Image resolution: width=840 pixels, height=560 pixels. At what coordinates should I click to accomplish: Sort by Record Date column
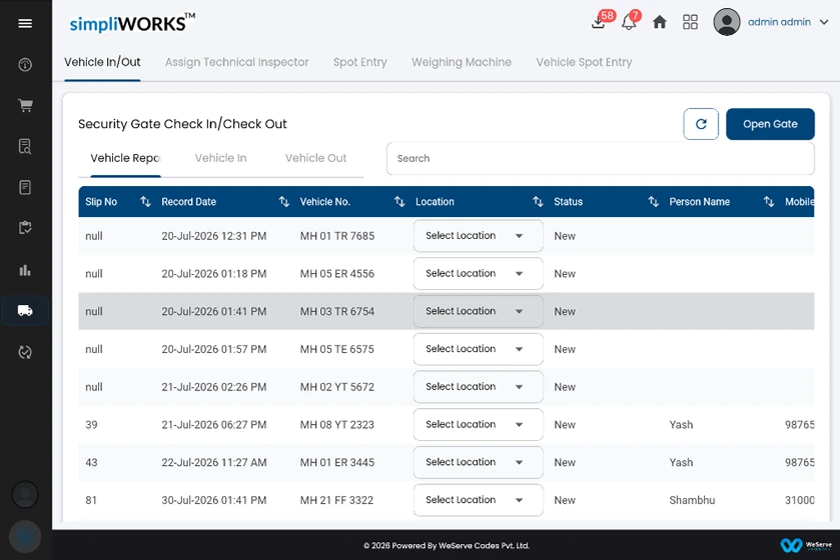(x=284, y=201)
